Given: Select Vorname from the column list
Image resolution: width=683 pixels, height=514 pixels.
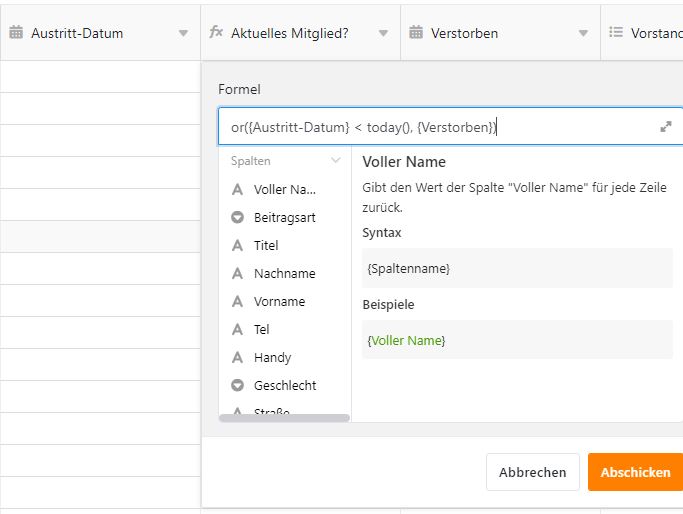Looking at the screenshot, I should pyautogui.click(x=279, y=301).
